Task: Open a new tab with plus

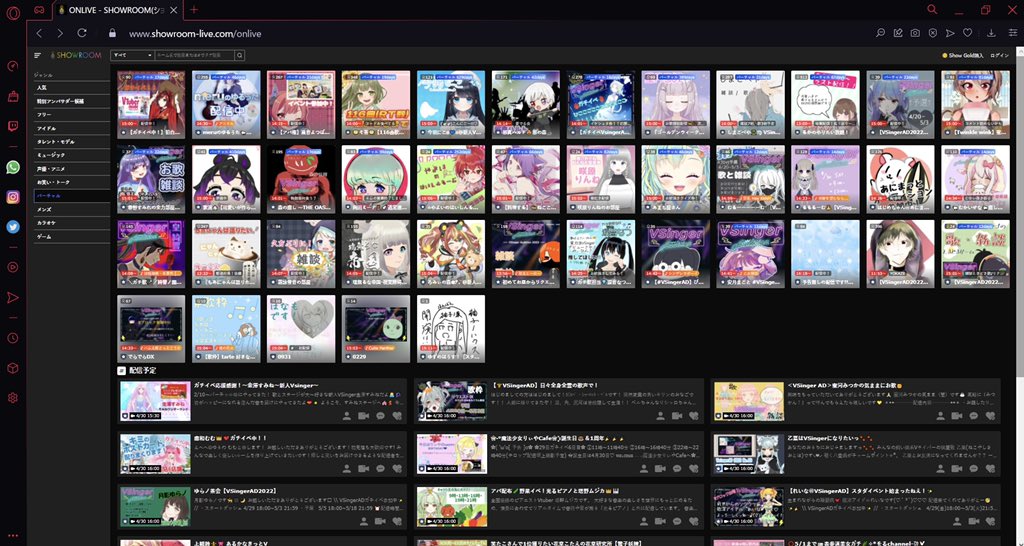Action: pyautogui.click(x=194, y=10)
